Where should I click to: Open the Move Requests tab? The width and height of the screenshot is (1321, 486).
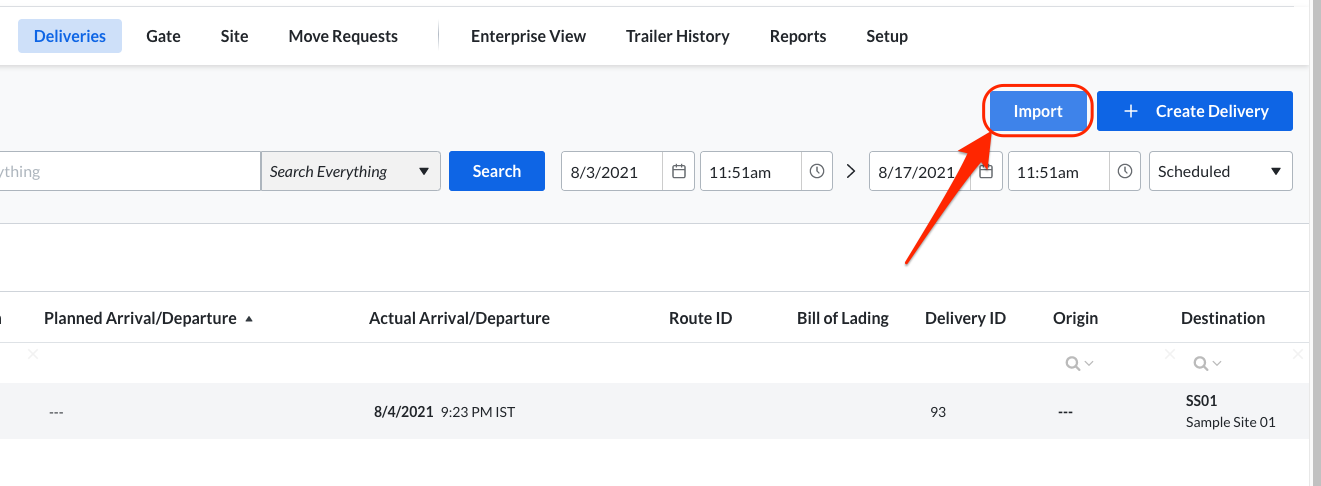343,36
